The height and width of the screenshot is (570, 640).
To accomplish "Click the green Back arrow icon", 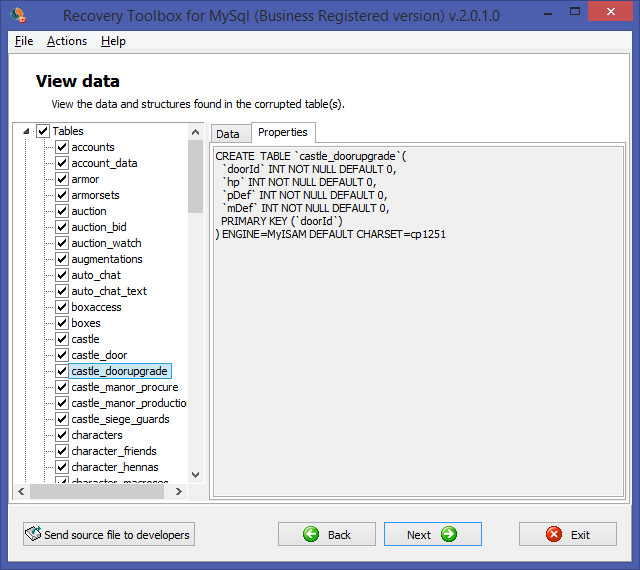I will tap(311, 534).
